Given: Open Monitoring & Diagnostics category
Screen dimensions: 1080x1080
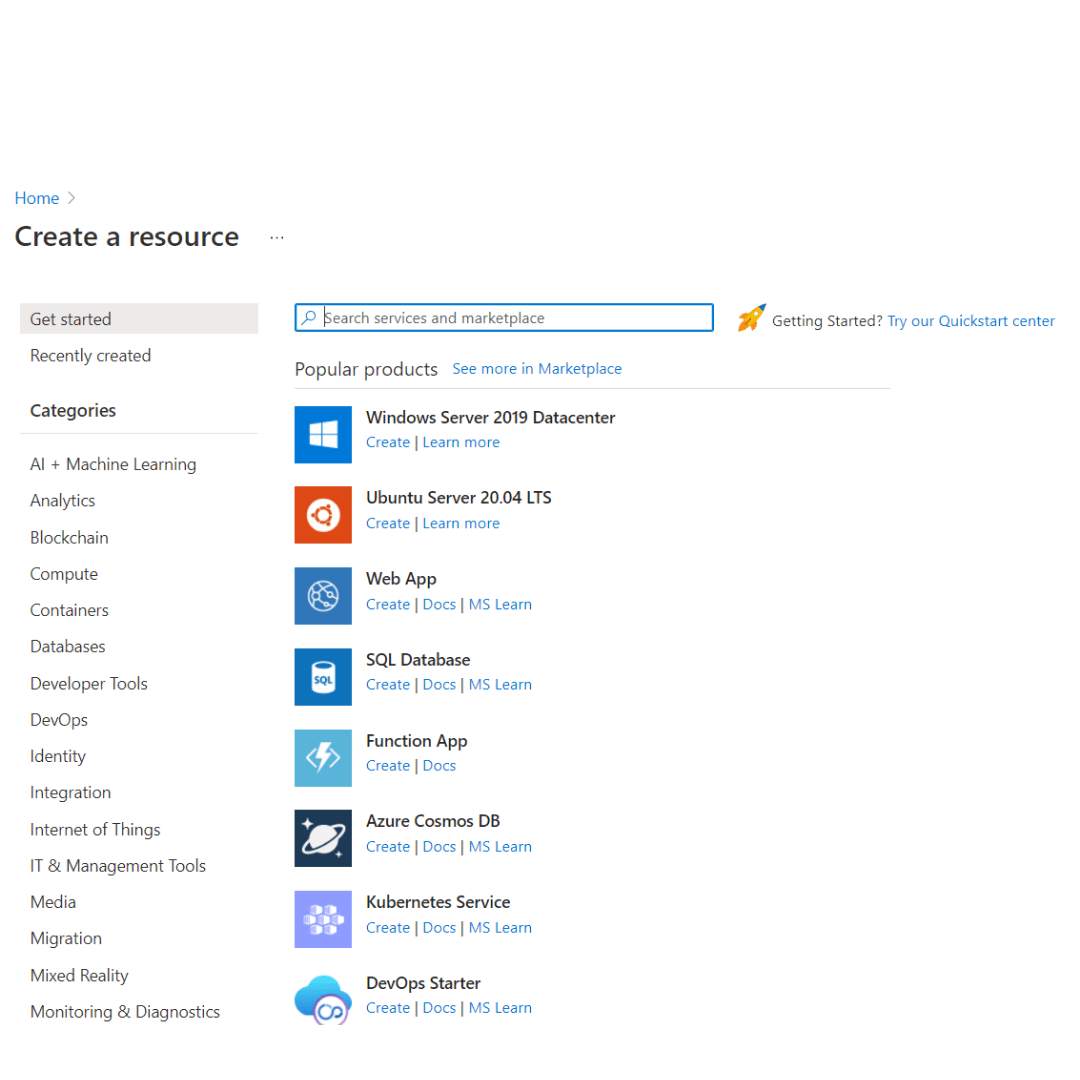Looking at the screenshot, I should pos(125,1012).
